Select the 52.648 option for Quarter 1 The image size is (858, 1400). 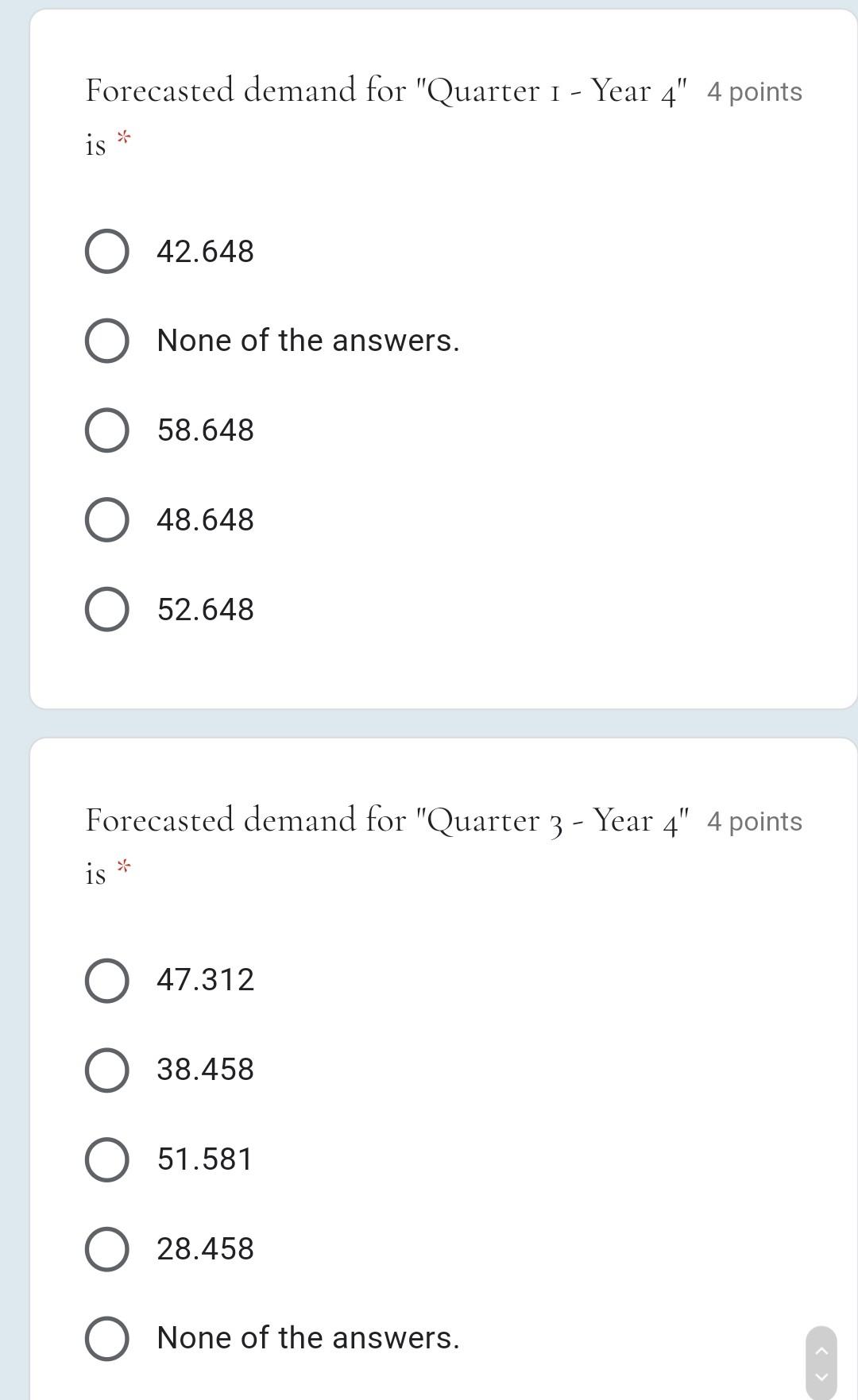point(108,610)
